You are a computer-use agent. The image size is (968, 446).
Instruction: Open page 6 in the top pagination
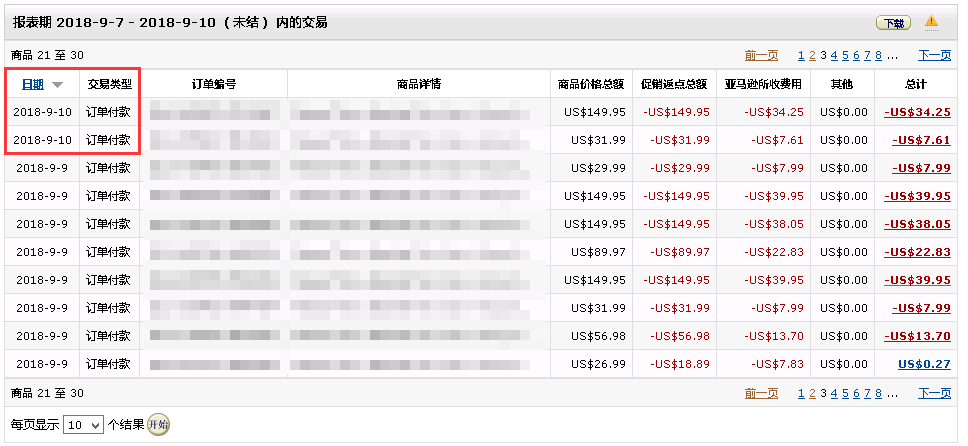click(856, 56)
